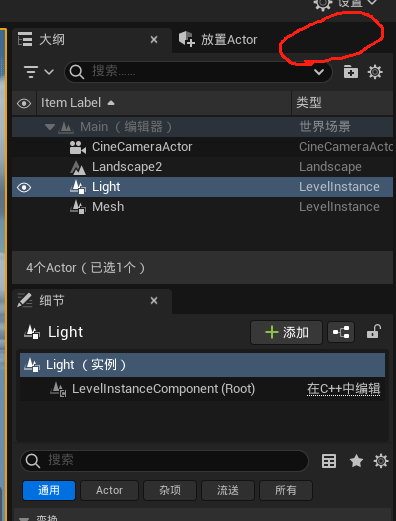
Task: Click the create new folder icon in Outliner
Action: (351, 72)
